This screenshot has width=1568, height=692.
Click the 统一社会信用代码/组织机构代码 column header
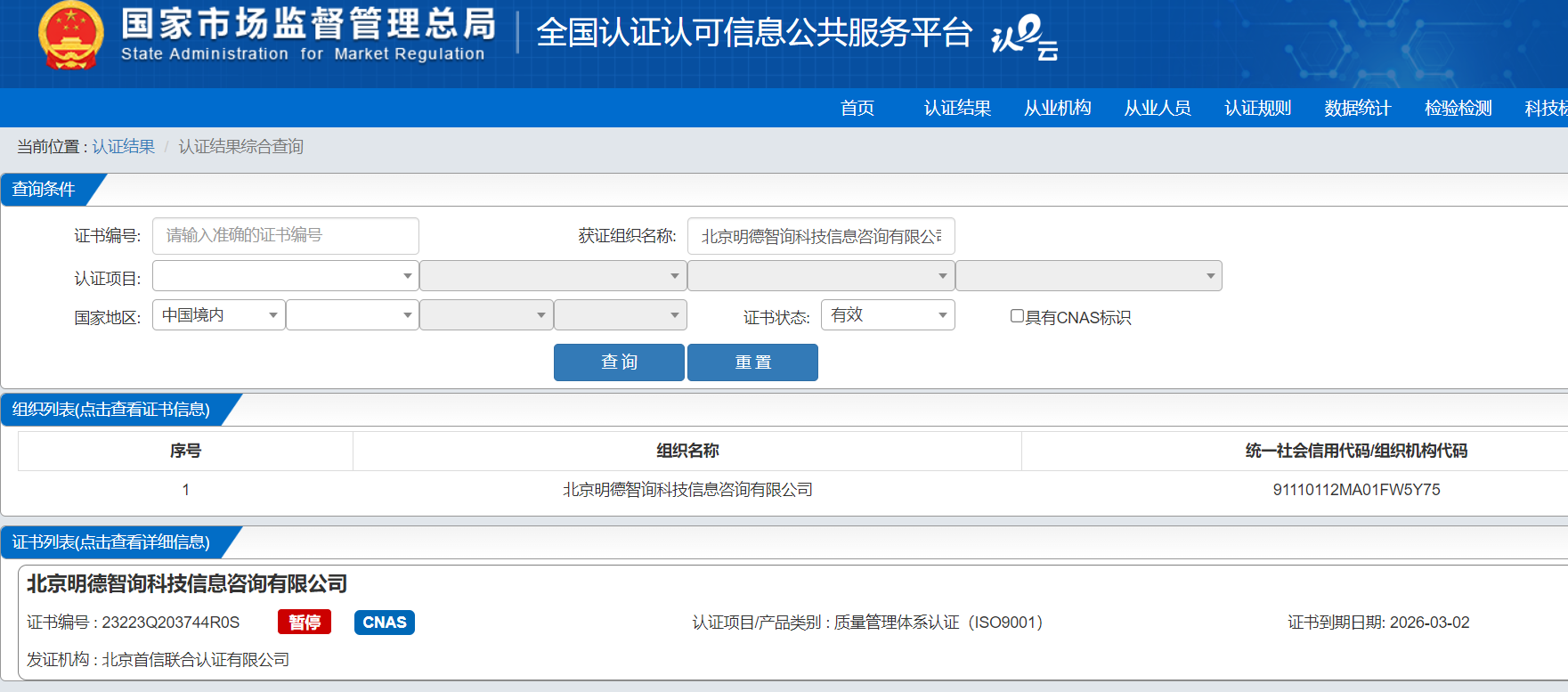pyautogui.click(x=1356, y=451)
